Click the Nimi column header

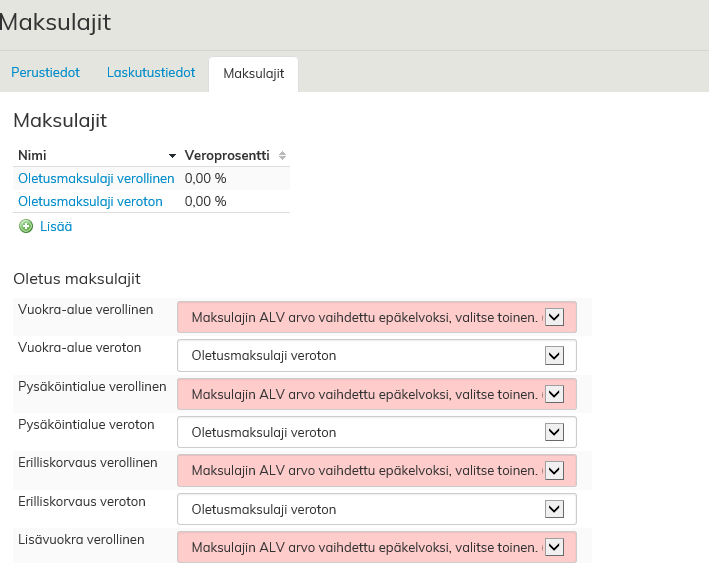[33, 156]
